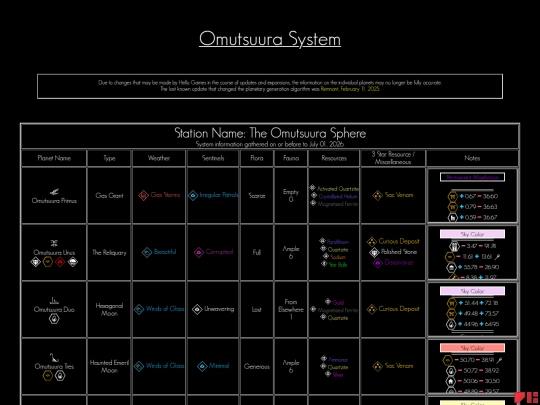Click the Gas Storms weather icon
Image resolution: width=540 pixels, height=405 pixels.
[143, 195]
